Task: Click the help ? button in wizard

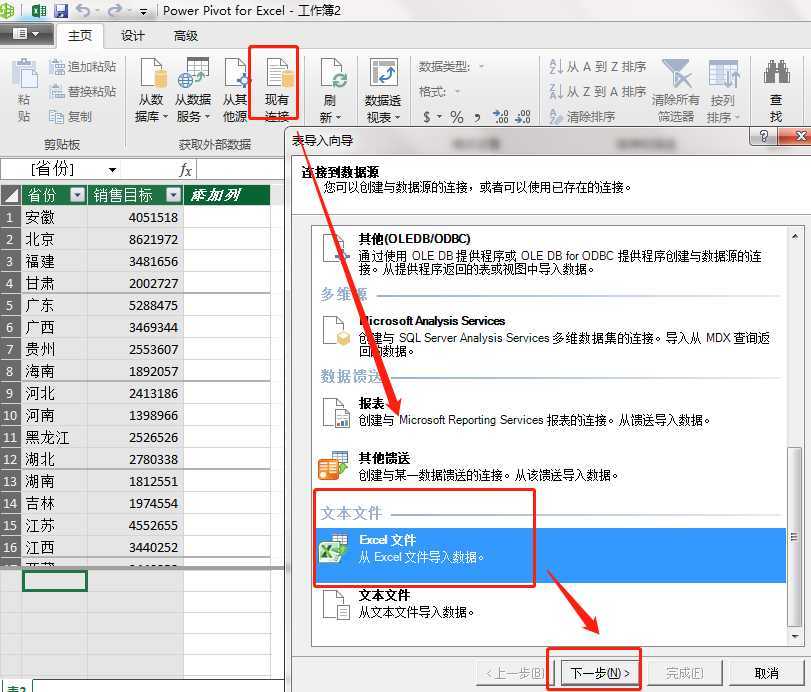Action: coord(763,136)
